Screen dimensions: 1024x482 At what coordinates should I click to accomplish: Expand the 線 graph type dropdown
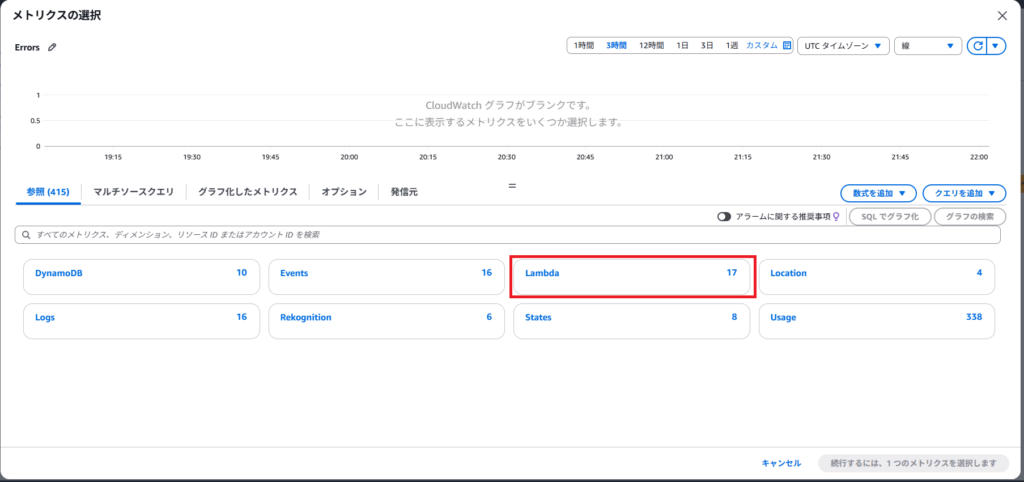927,46
